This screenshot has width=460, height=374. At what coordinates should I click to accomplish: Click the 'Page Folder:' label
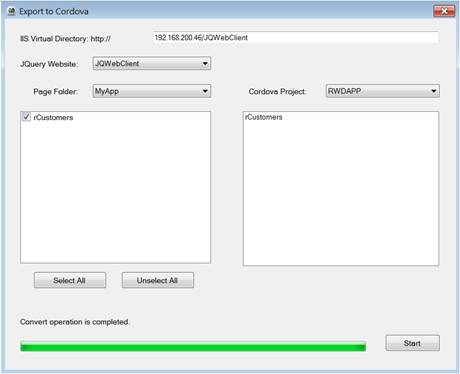(56, 92)
